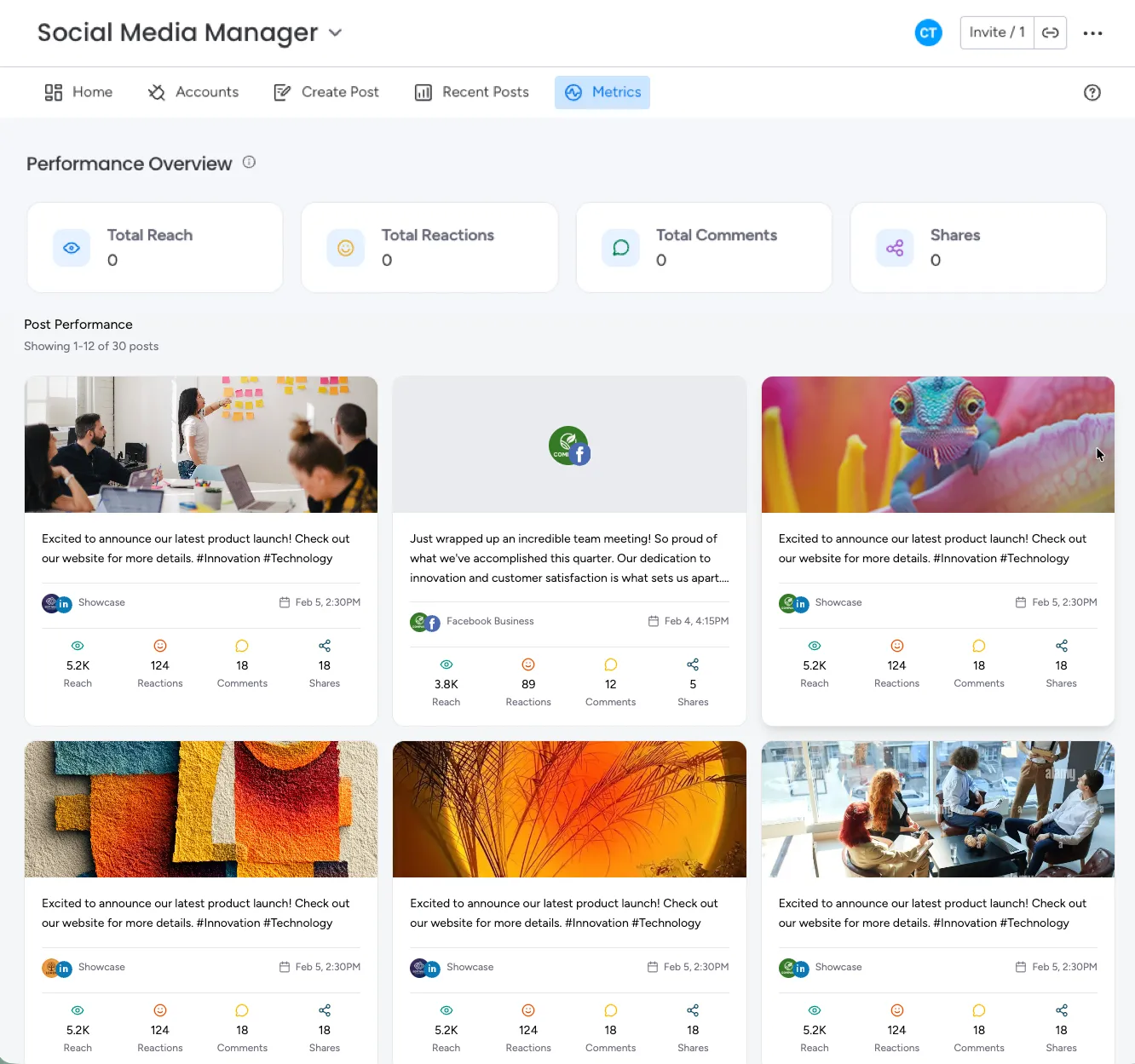This screenshot has width=1135, height=1064.
Task: Click the CT user avatar
Action: [928, 32]
